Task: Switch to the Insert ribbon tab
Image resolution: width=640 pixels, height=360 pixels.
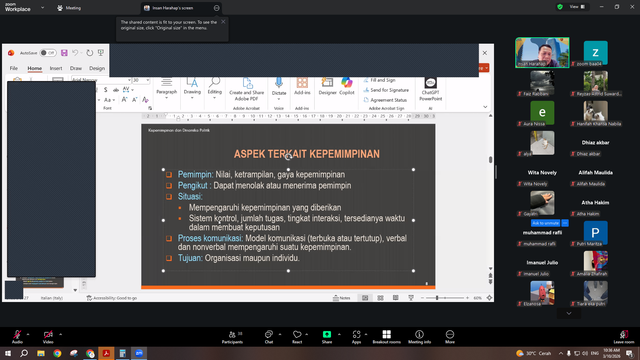Action: (56, 68)
